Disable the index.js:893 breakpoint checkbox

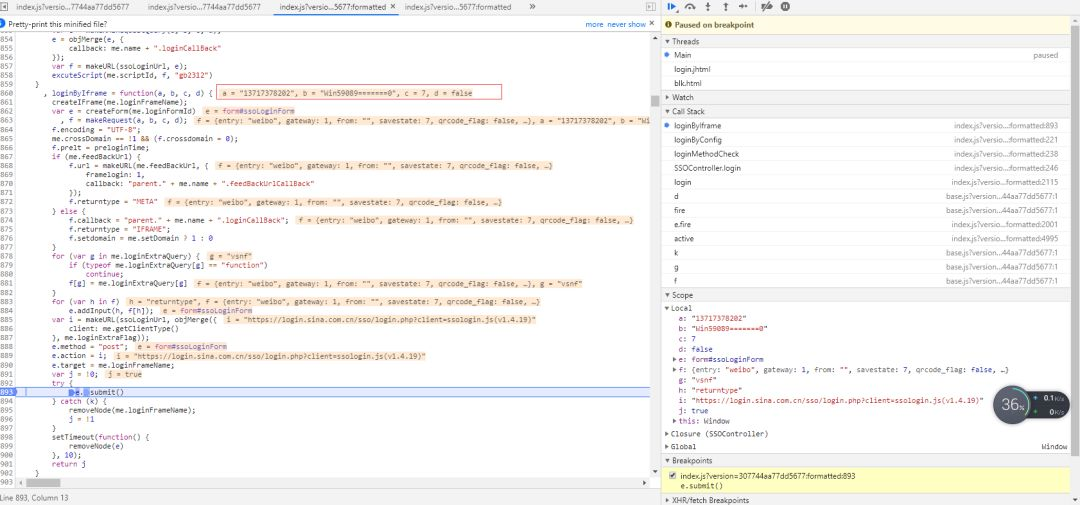click(673, 476)
